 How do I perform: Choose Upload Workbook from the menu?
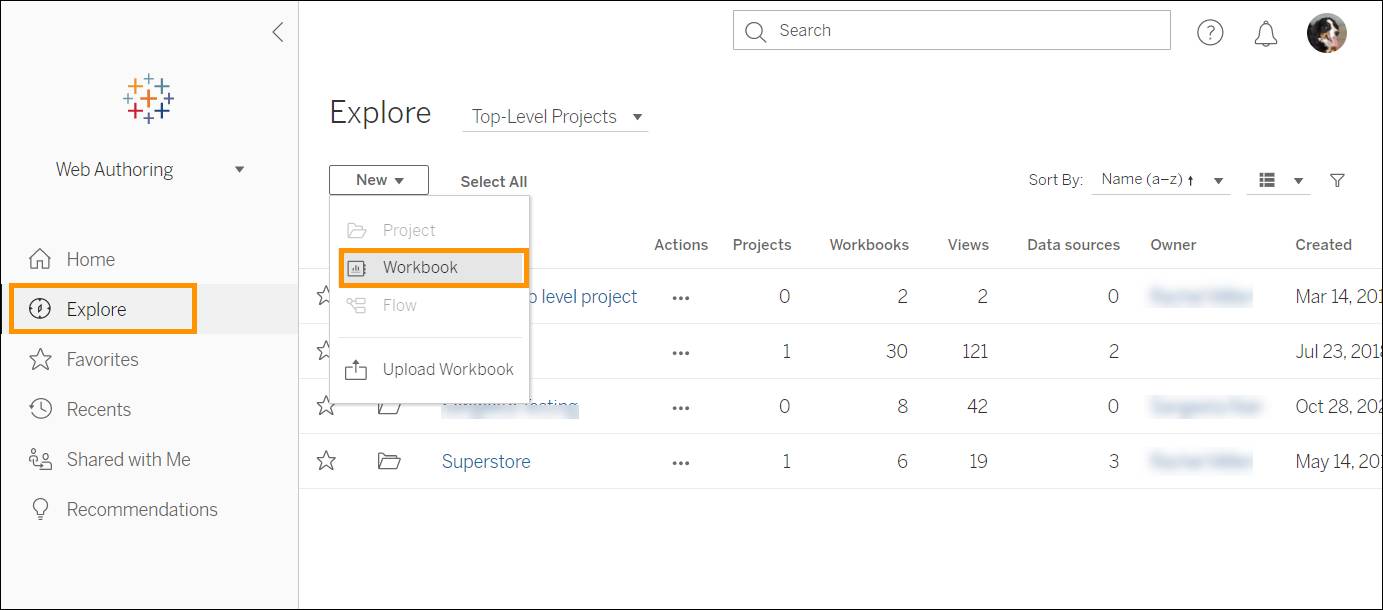(448, 369)
